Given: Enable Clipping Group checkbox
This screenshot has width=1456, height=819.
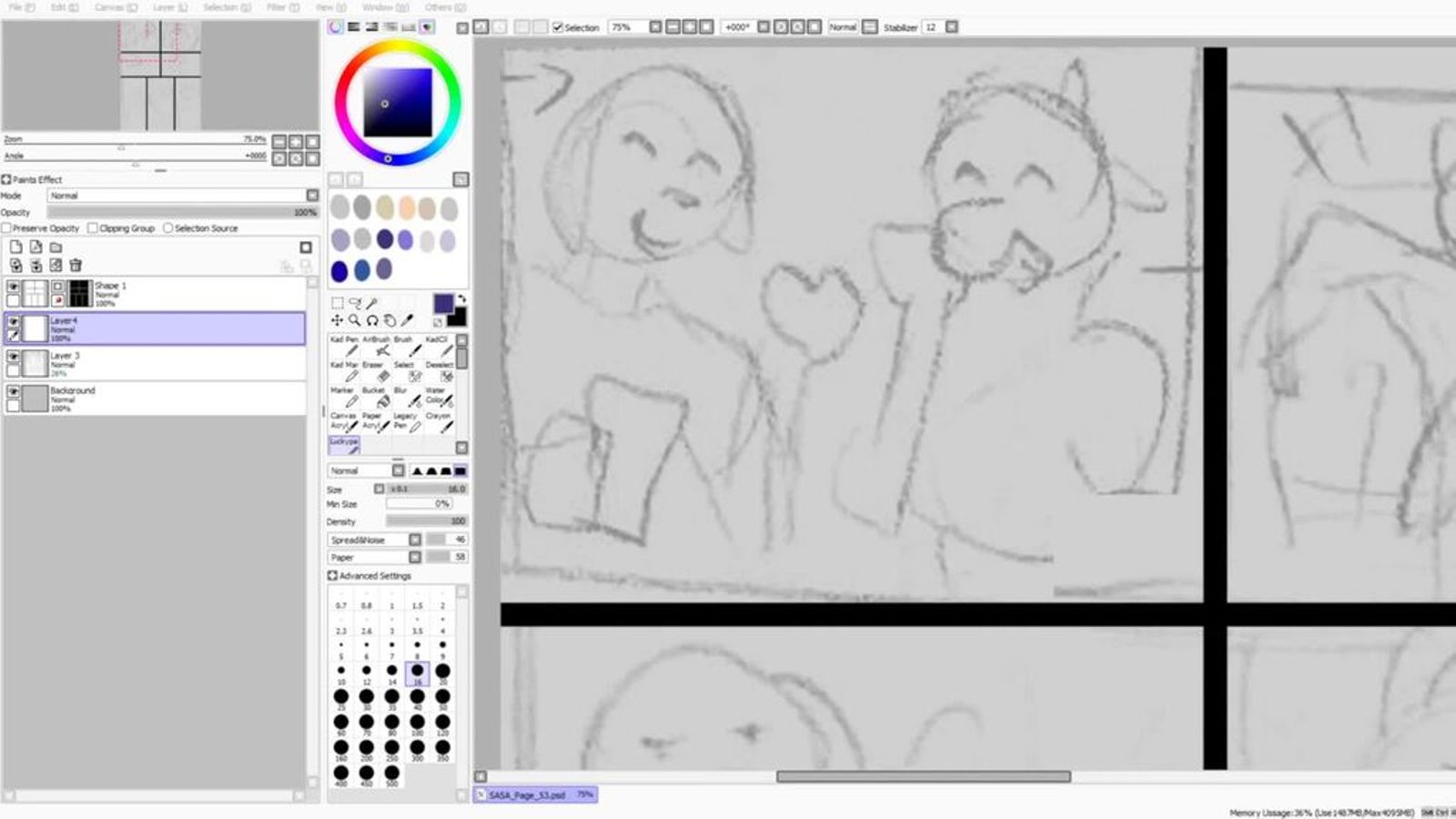Looking at the screenshot, I should pos(93,228).
